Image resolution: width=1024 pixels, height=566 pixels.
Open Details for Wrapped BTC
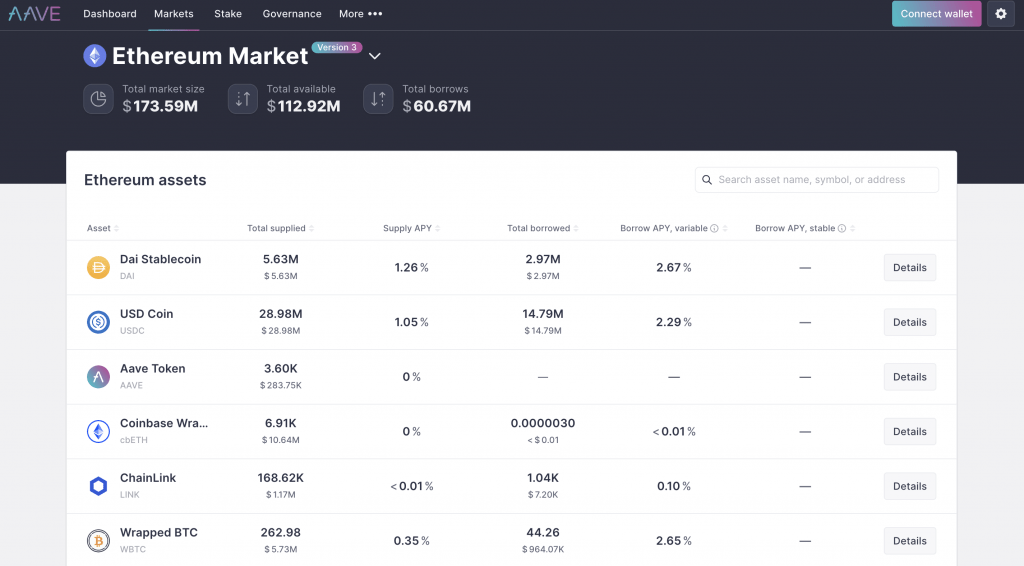tap(910, 541)
